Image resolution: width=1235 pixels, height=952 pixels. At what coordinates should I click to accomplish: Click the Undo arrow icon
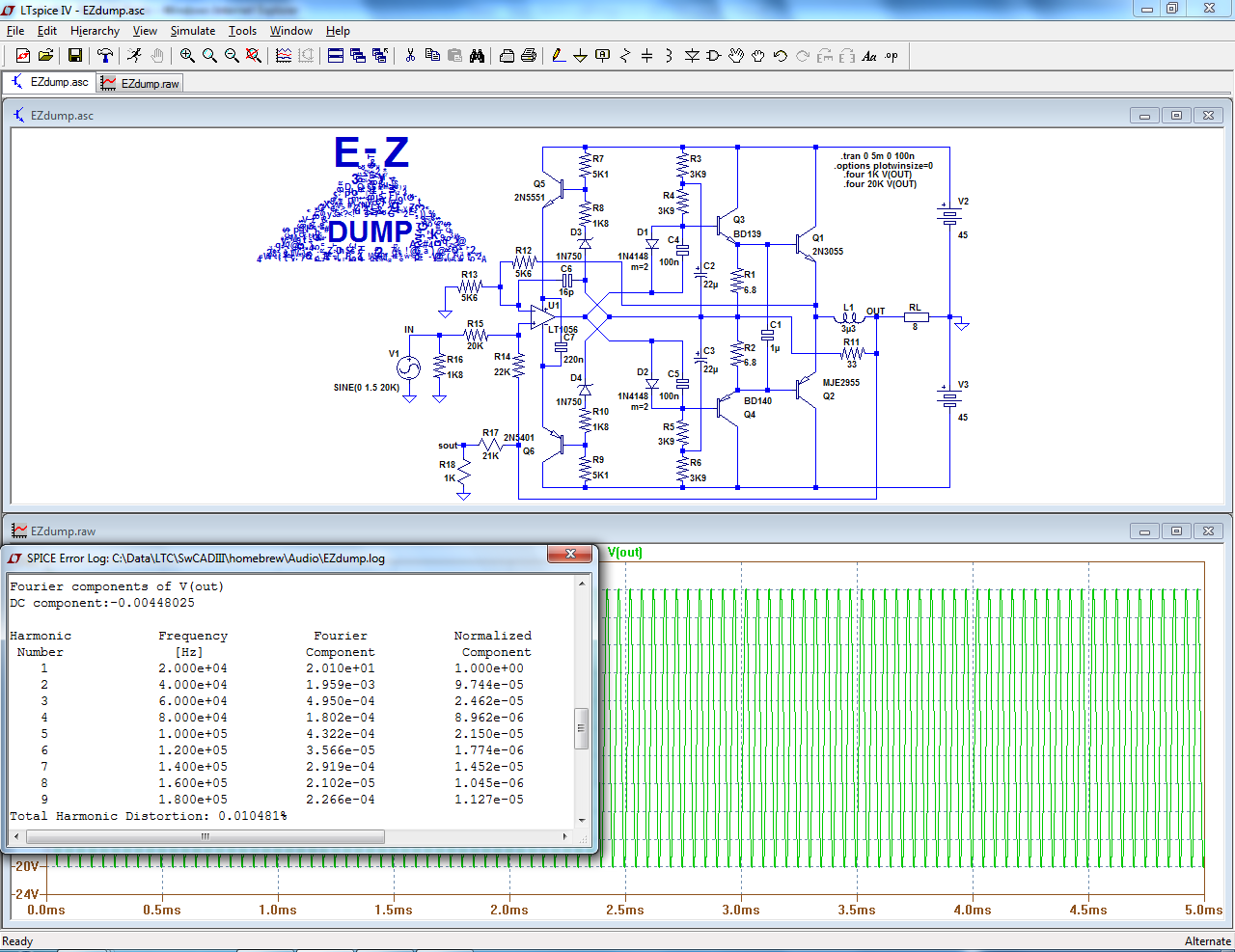coord(781,56)
